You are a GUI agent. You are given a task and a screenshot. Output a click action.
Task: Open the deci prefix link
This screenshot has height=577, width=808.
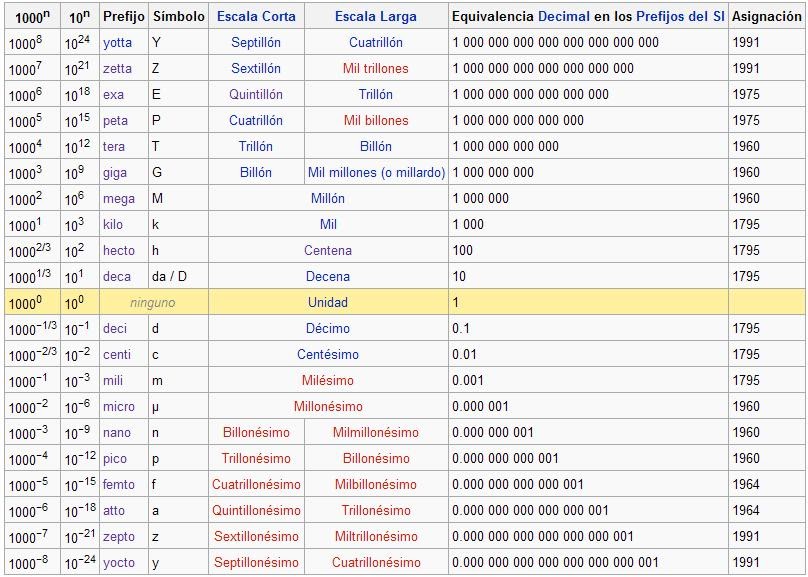pos(114,329)
